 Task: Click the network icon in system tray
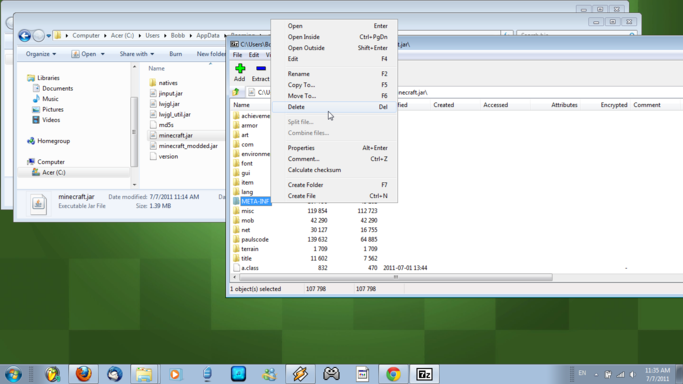pos(621,374)
